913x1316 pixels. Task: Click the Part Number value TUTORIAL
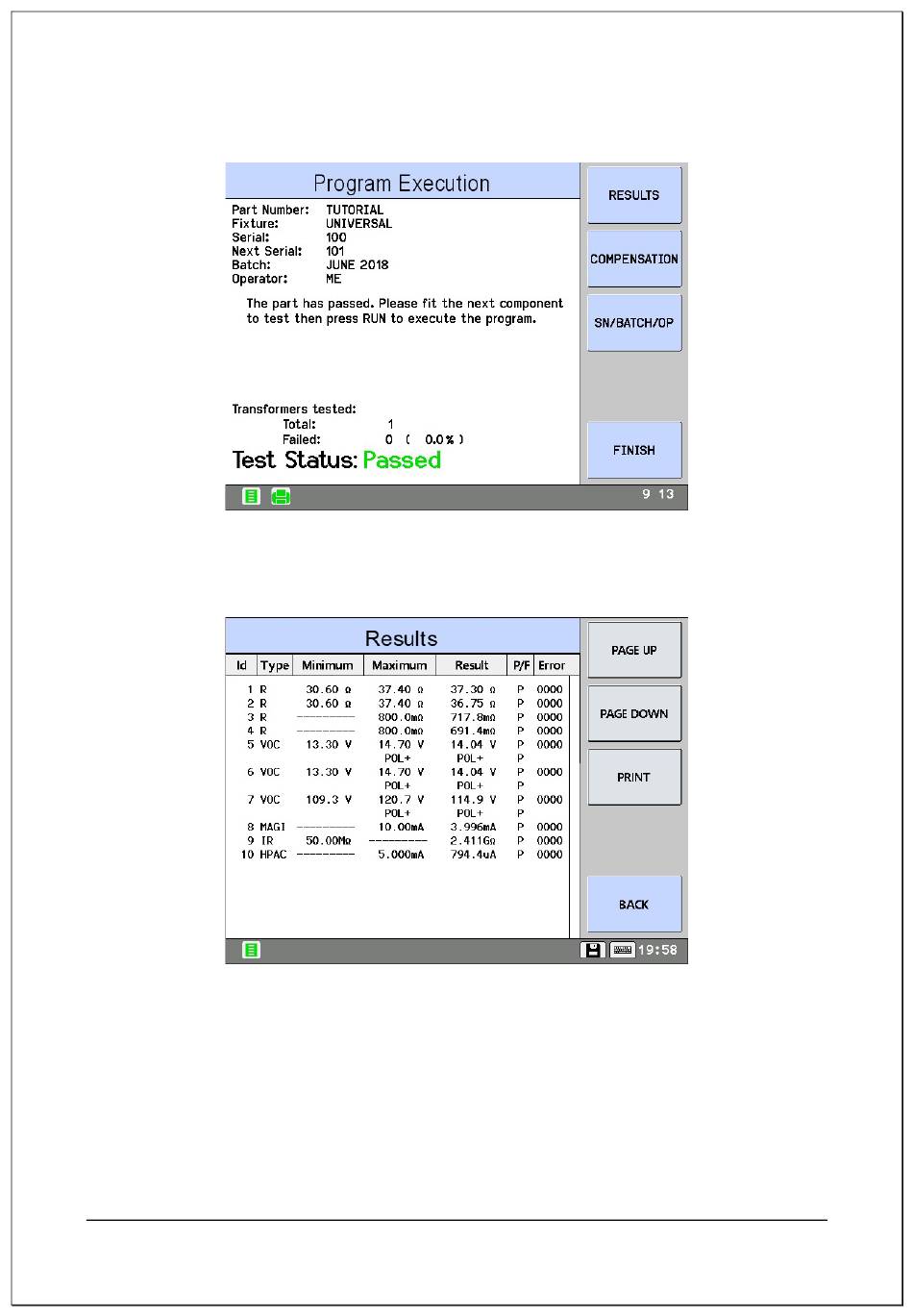coord(355,210)
